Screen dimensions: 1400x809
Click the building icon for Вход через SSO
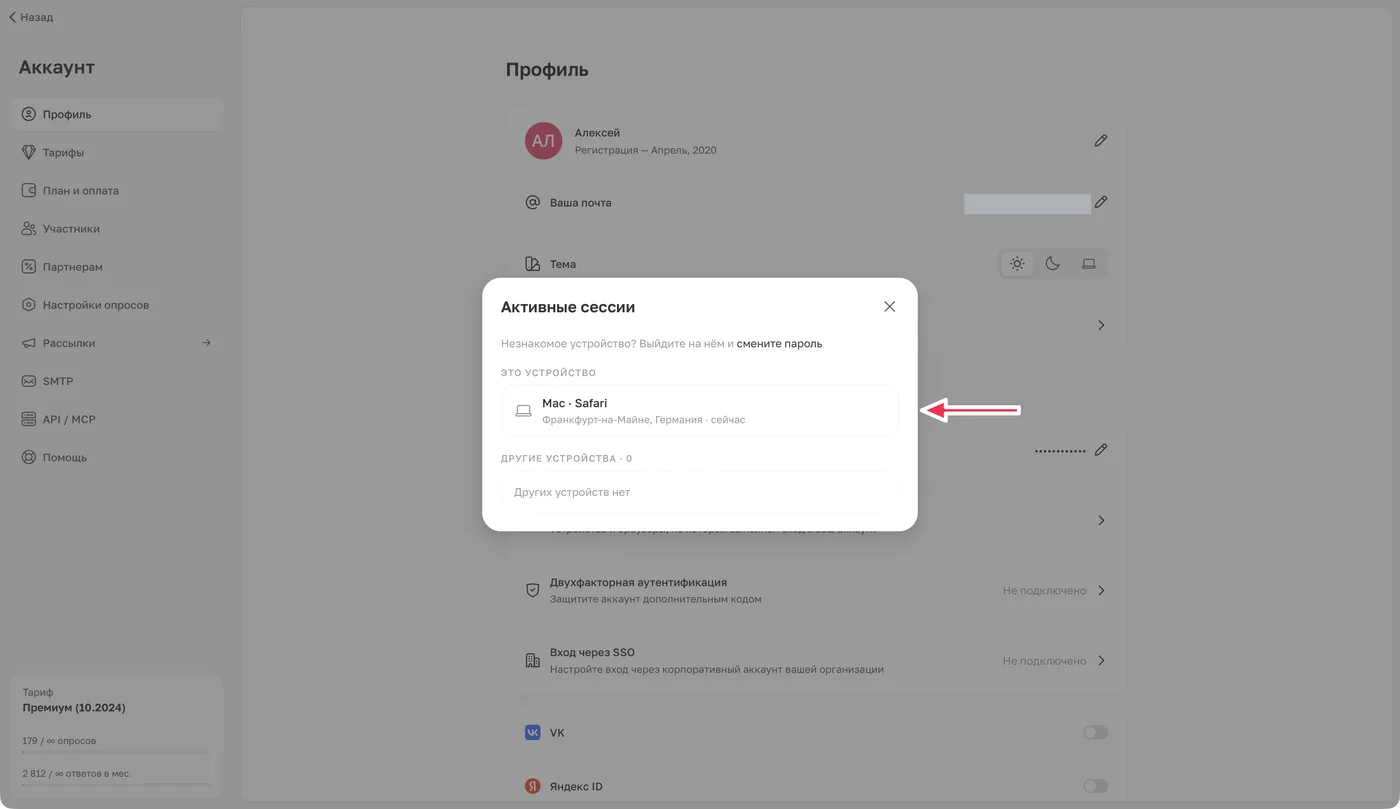click(533, 660)
